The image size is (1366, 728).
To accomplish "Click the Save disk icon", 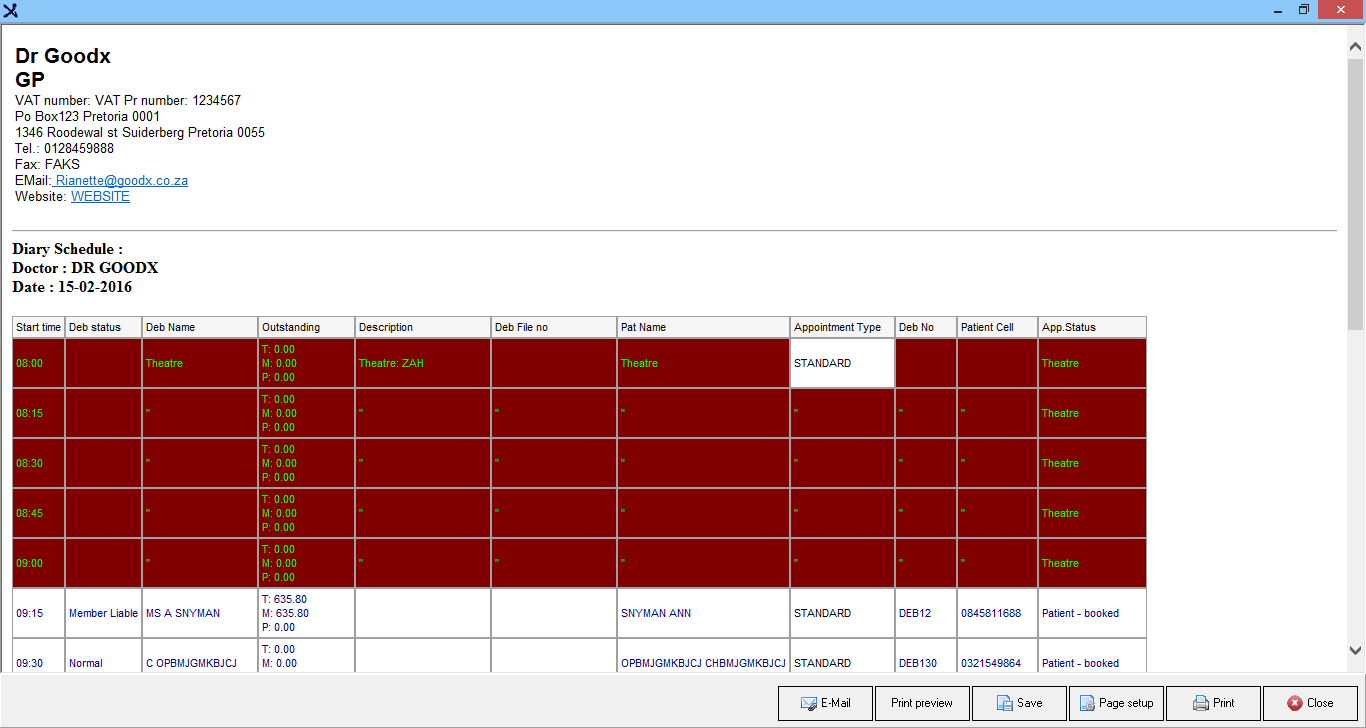I will tap(1004, 703).
